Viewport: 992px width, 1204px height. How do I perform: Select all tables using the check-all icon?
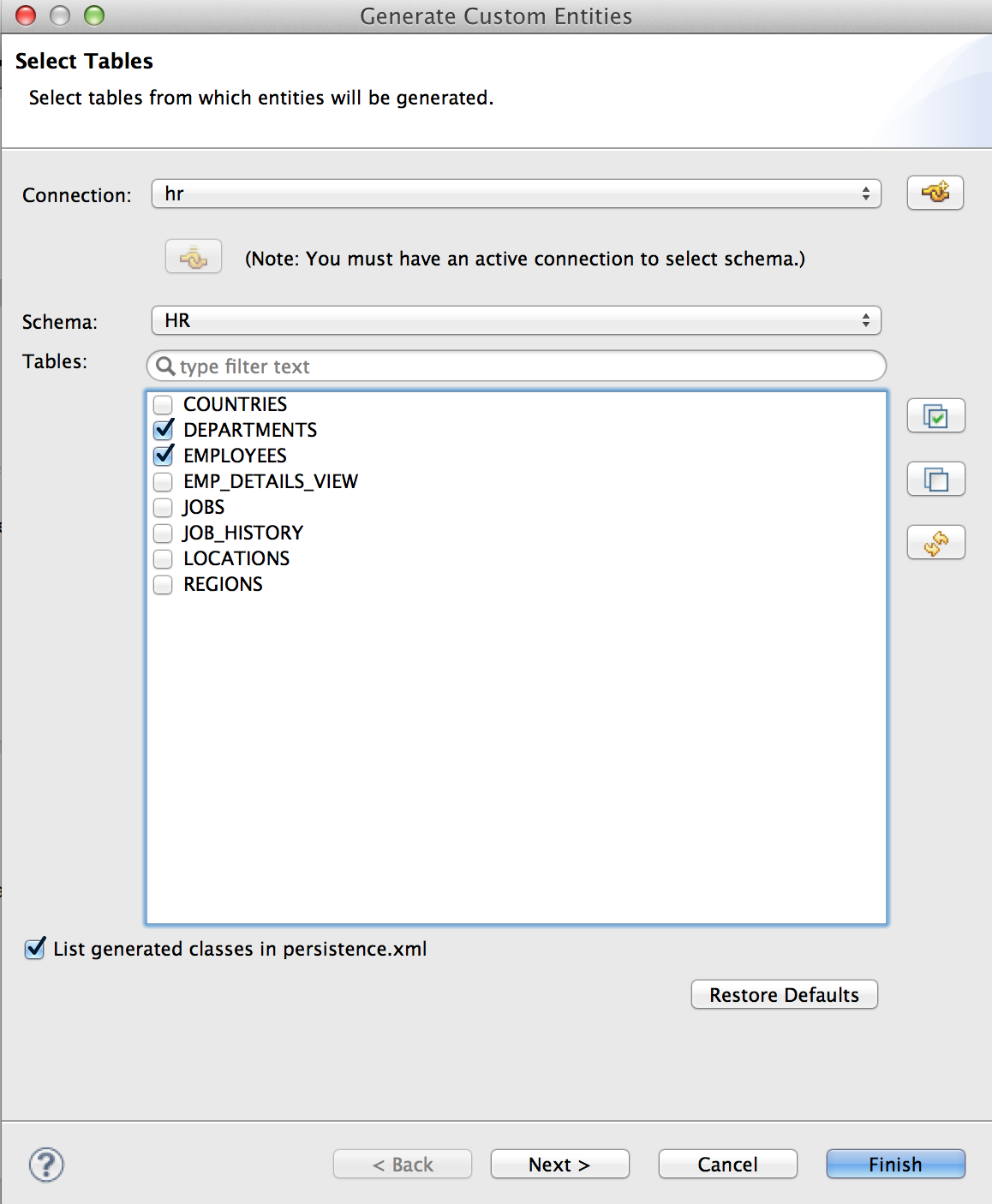point(935,415)
